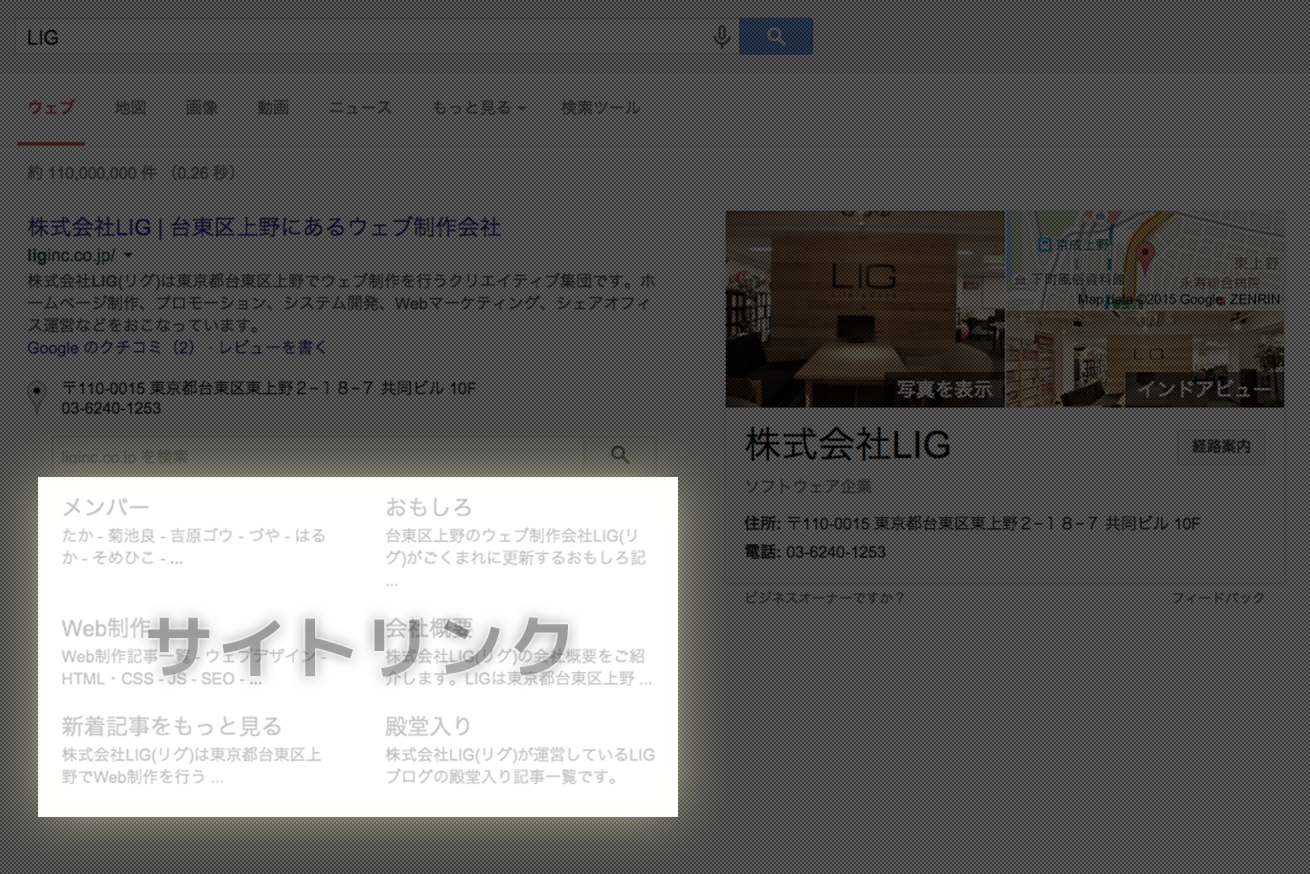Viewport: 1310px width, 874px height.
Task: Click the site search magnifier button
Action: pos(620,455)
